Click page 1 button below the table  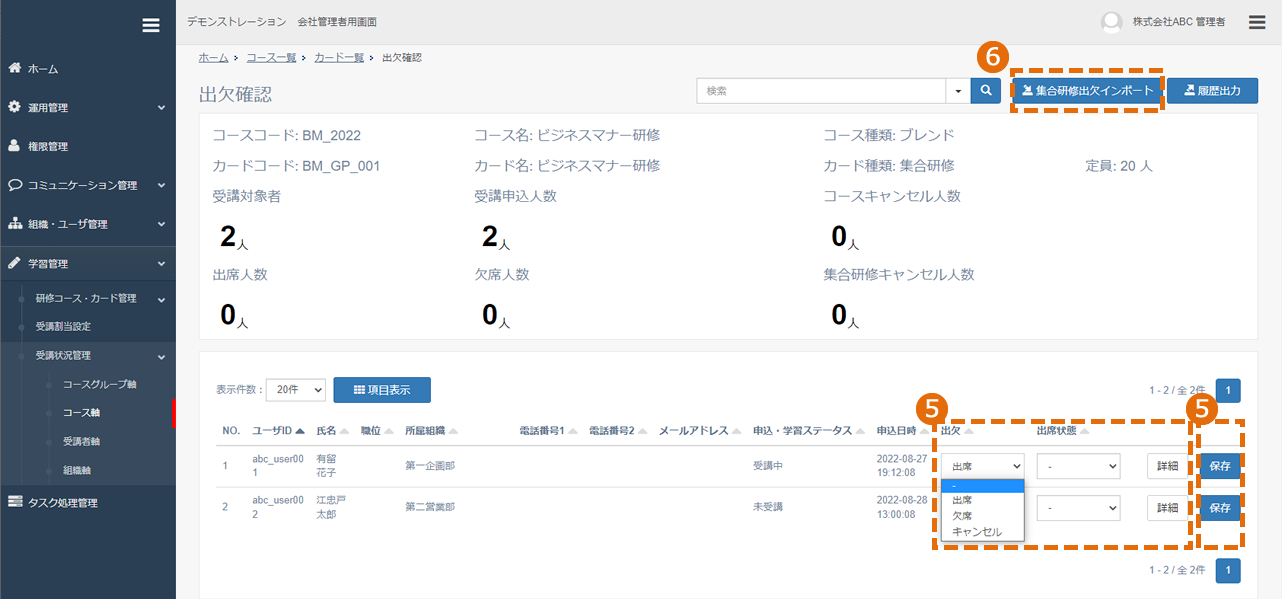1228,570
